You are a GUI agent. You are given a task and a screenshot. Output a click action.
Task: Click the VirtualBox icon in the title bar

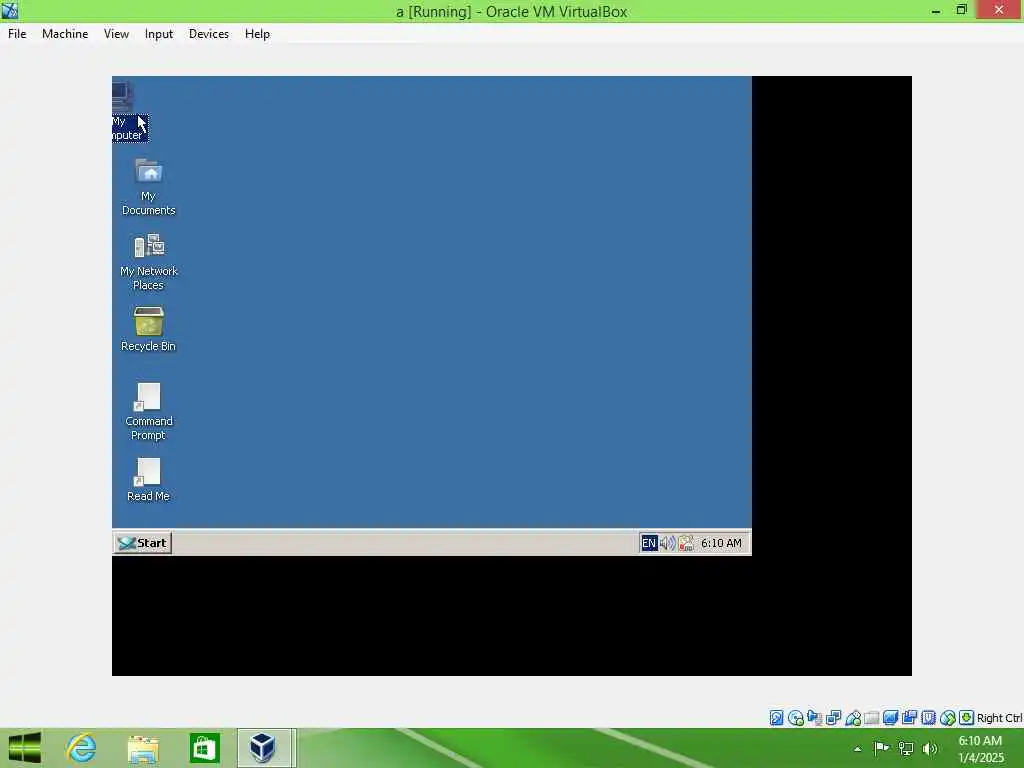point(10,10)
